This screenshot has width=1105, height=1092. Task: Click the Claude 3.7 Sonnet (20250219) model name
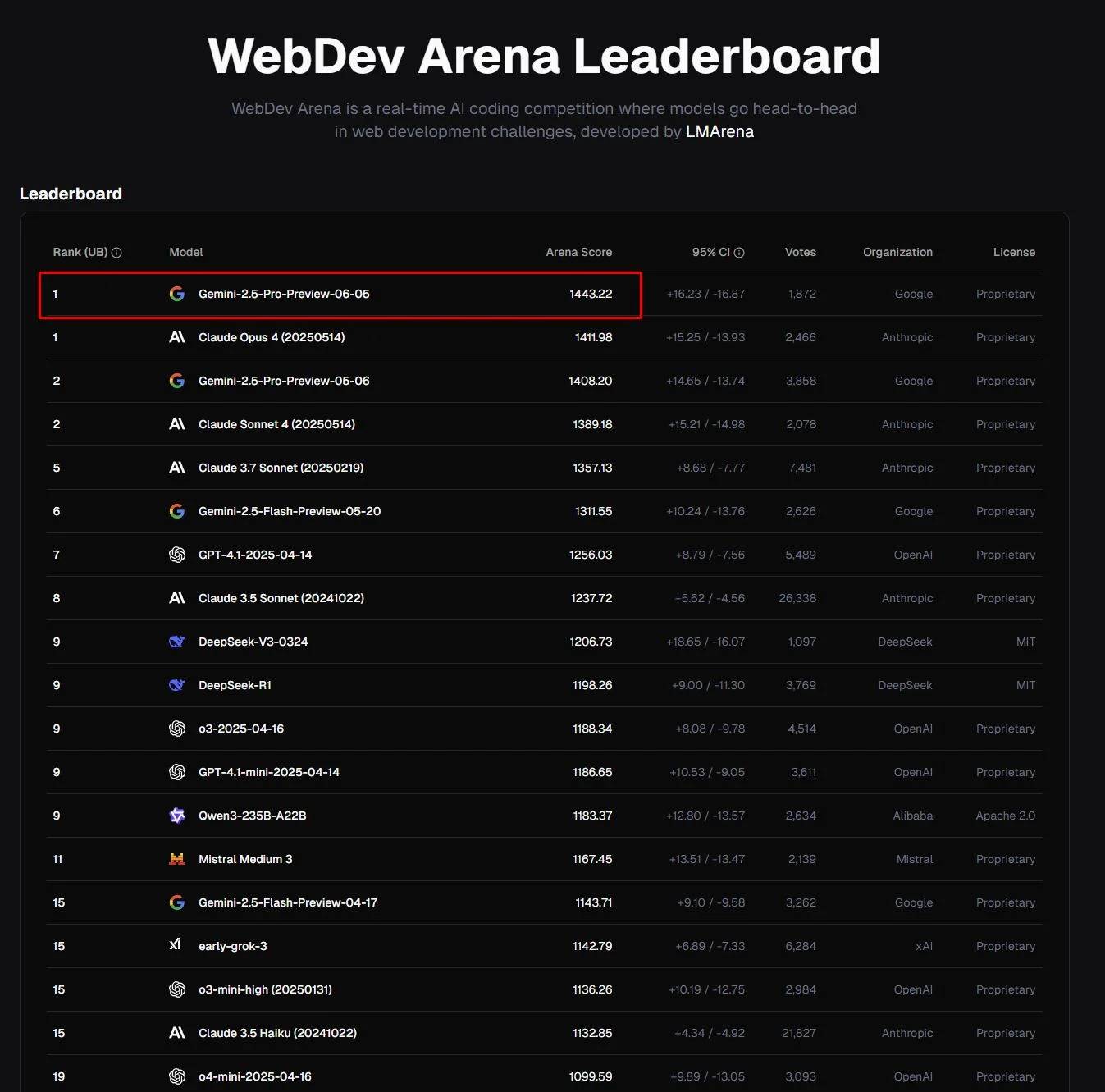click(x=281, y=468)
